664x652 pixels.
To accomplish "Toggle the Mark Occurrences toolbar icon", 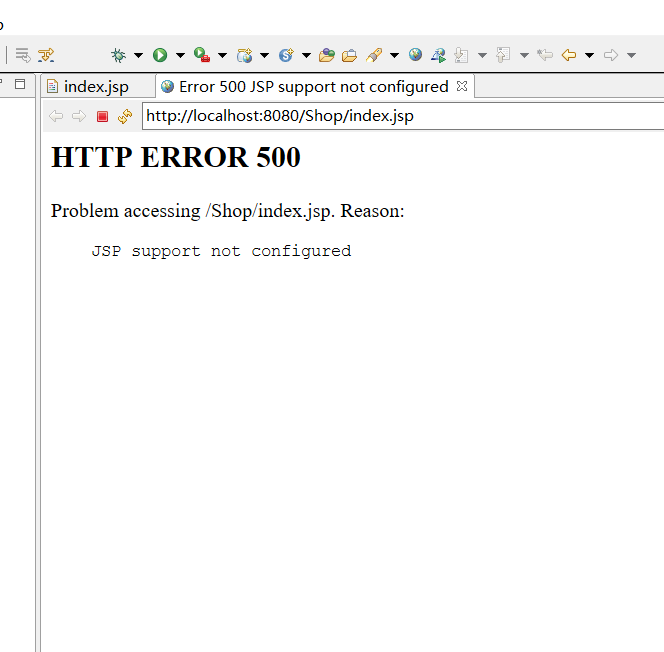I will (x=46, y=55).
